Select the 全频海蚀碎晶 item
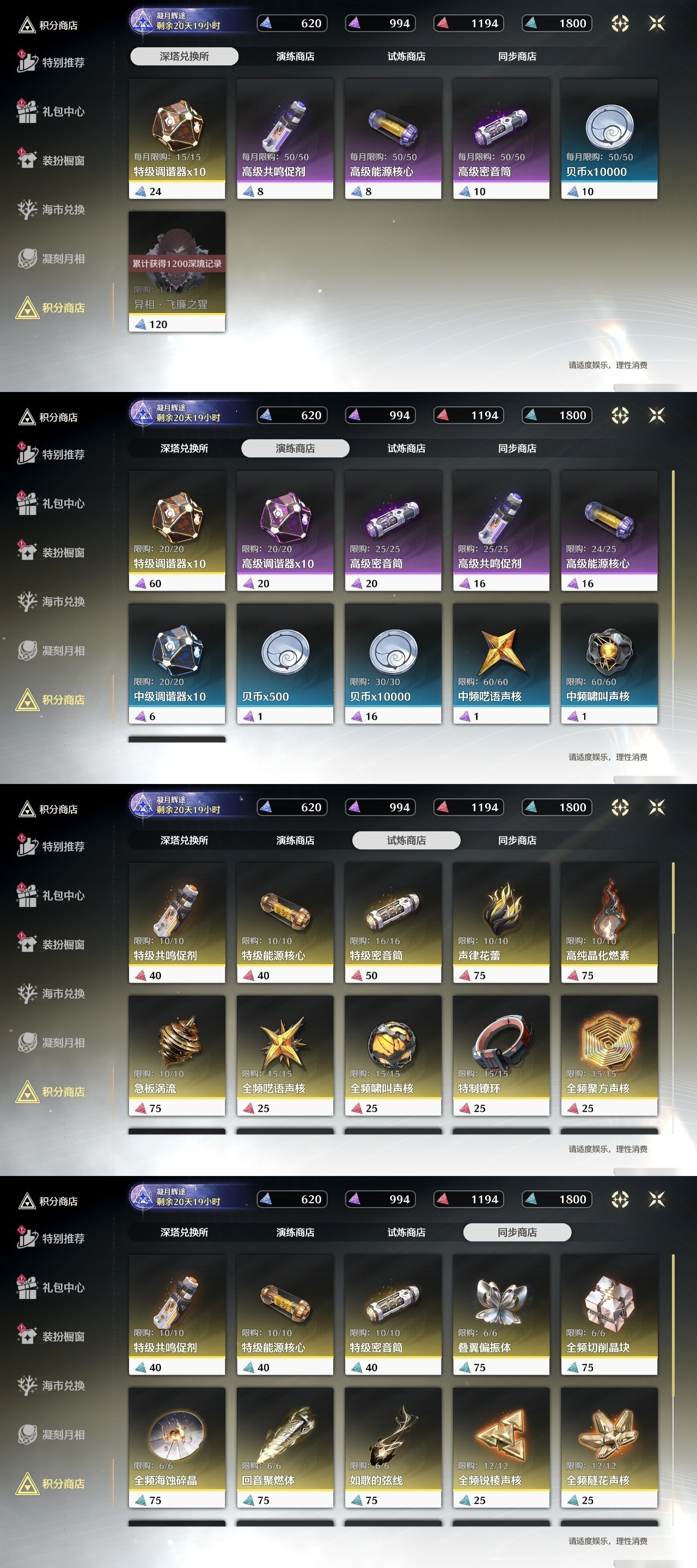This screenshot has height=1568, width=697. [177, 1448]
